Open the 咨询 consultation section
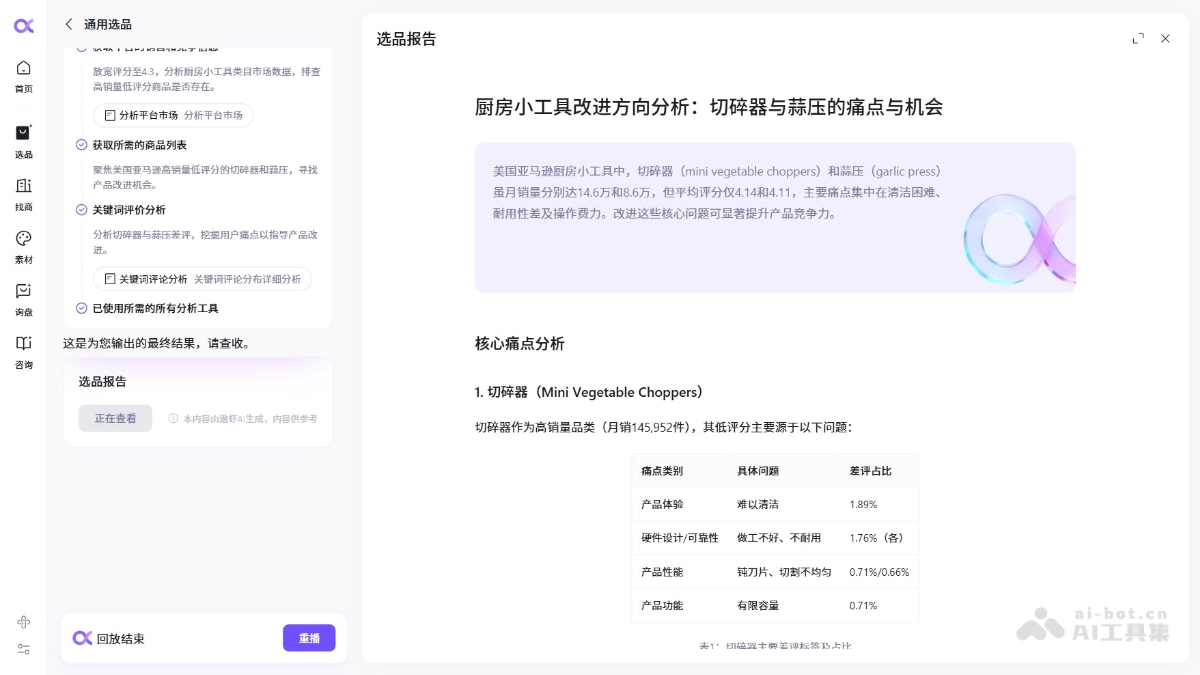Viewport: 1200px width, 675px height. pos(23,351)
